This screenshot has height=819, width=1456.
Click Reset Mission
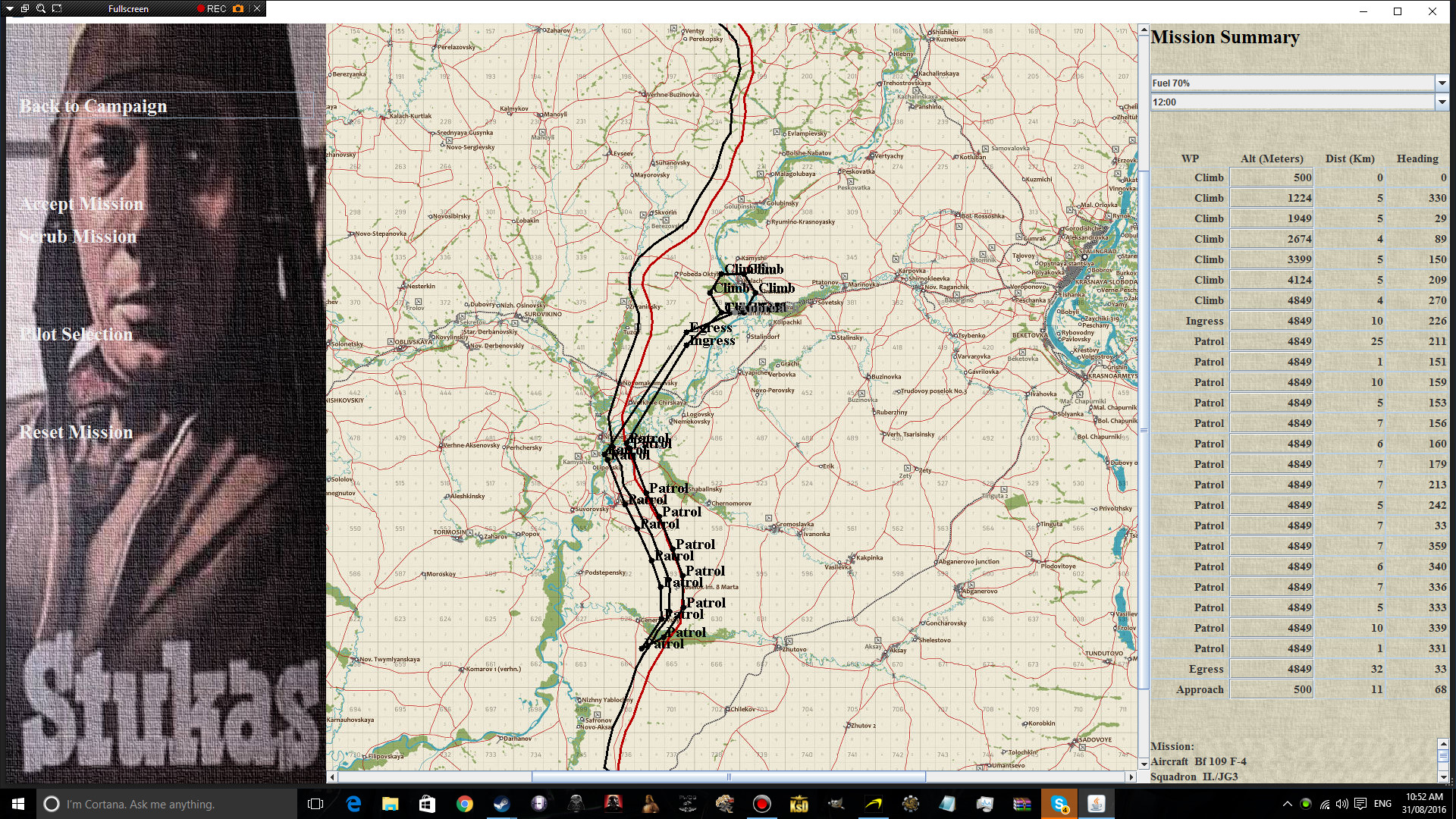[x=76, y=432]
